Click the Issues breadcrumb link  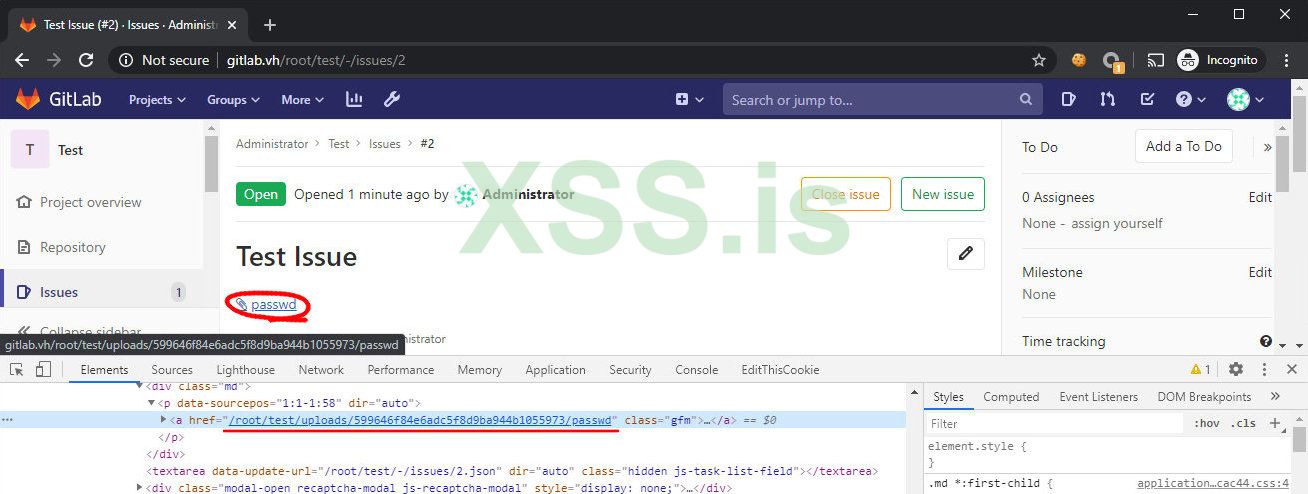pos(385,144)
